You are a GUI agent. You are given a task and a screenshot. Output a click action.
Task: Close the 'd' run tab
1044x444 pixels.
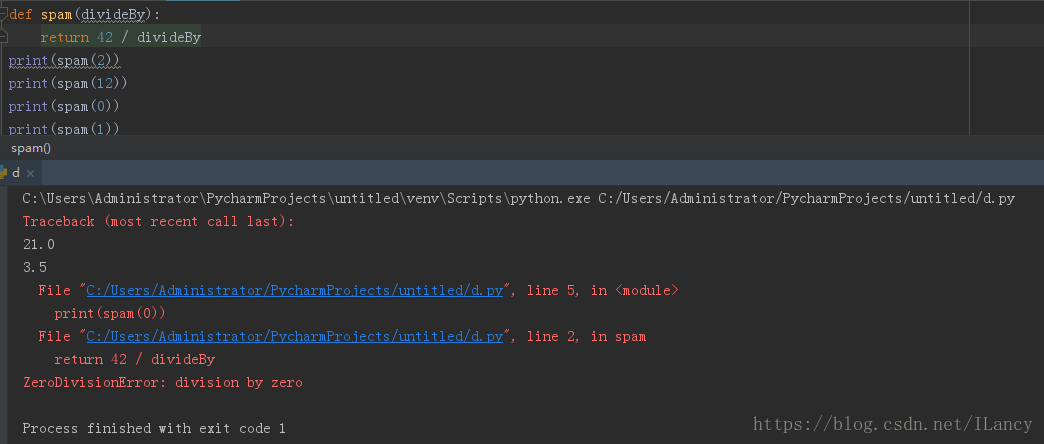coord(30,174)
